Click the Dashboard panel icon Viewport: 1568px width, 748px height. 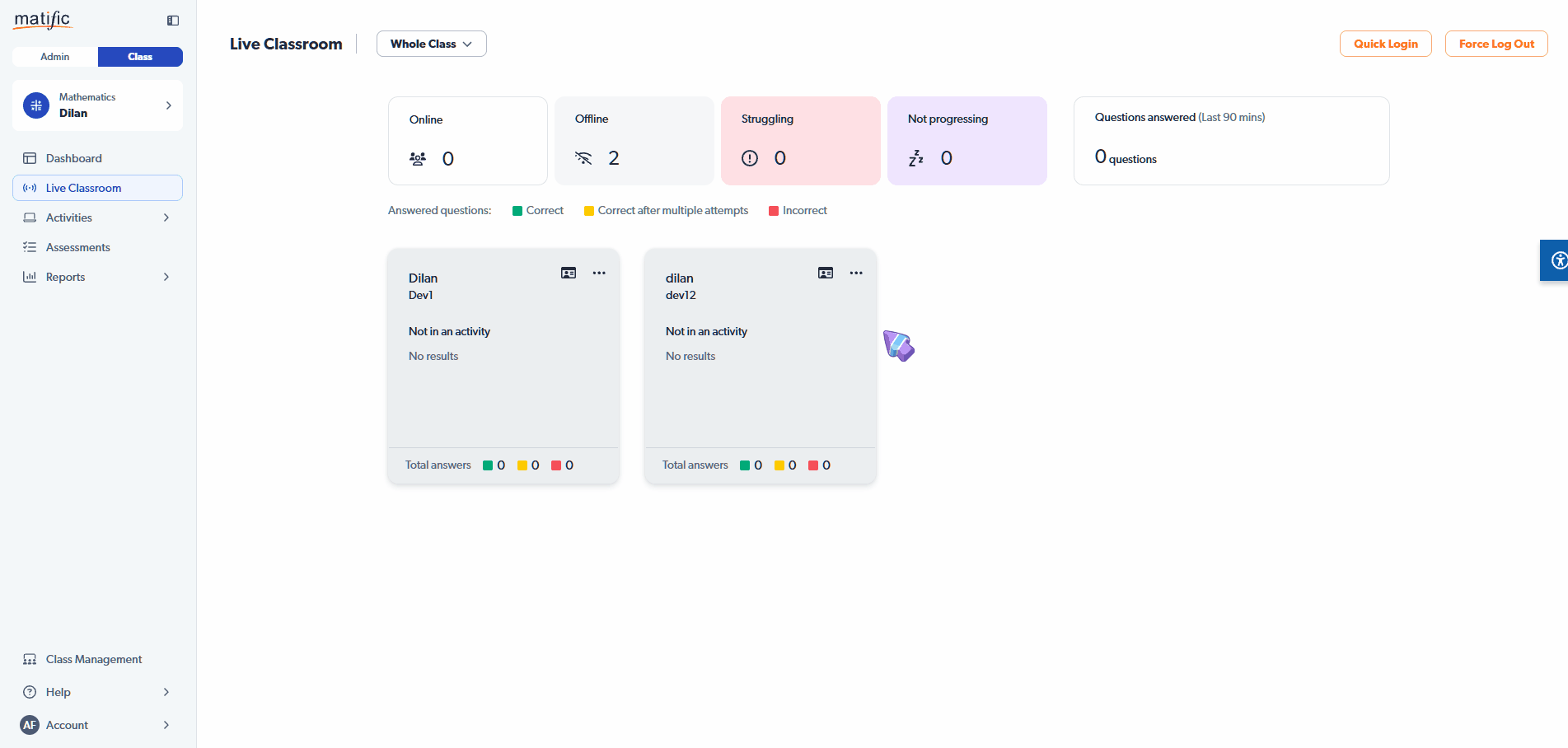30,158
